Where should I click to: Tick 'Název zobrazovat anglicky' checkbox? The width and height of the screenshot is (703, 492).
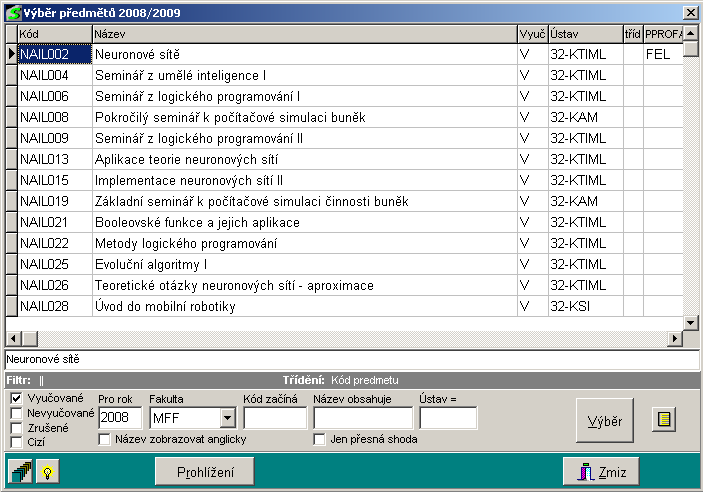[105, 439]
